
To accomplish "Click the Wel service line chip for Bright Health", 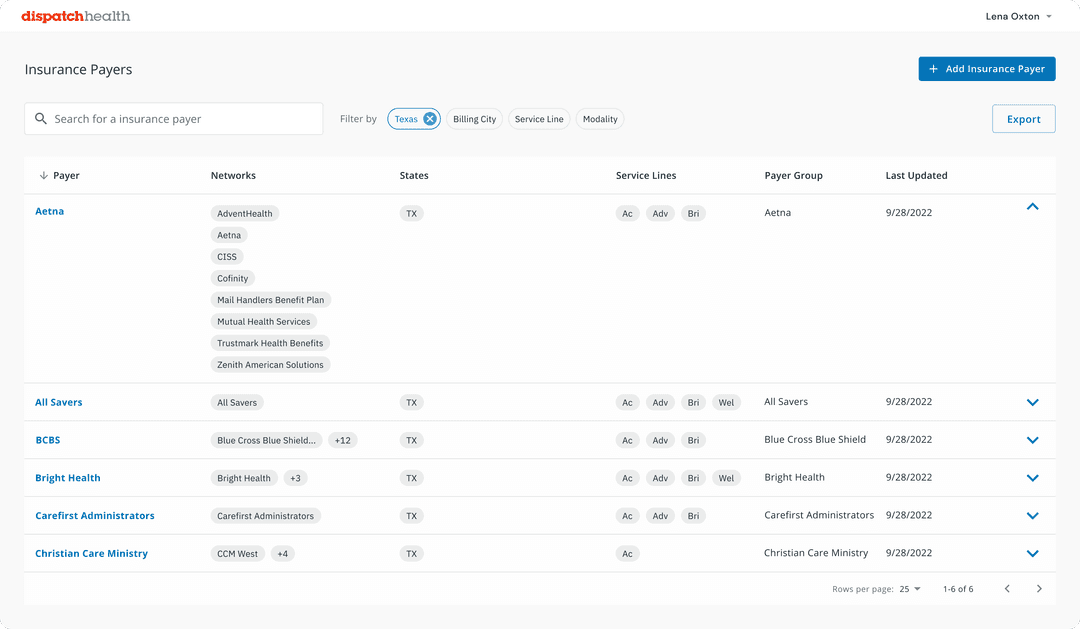I will click(726, 478).
